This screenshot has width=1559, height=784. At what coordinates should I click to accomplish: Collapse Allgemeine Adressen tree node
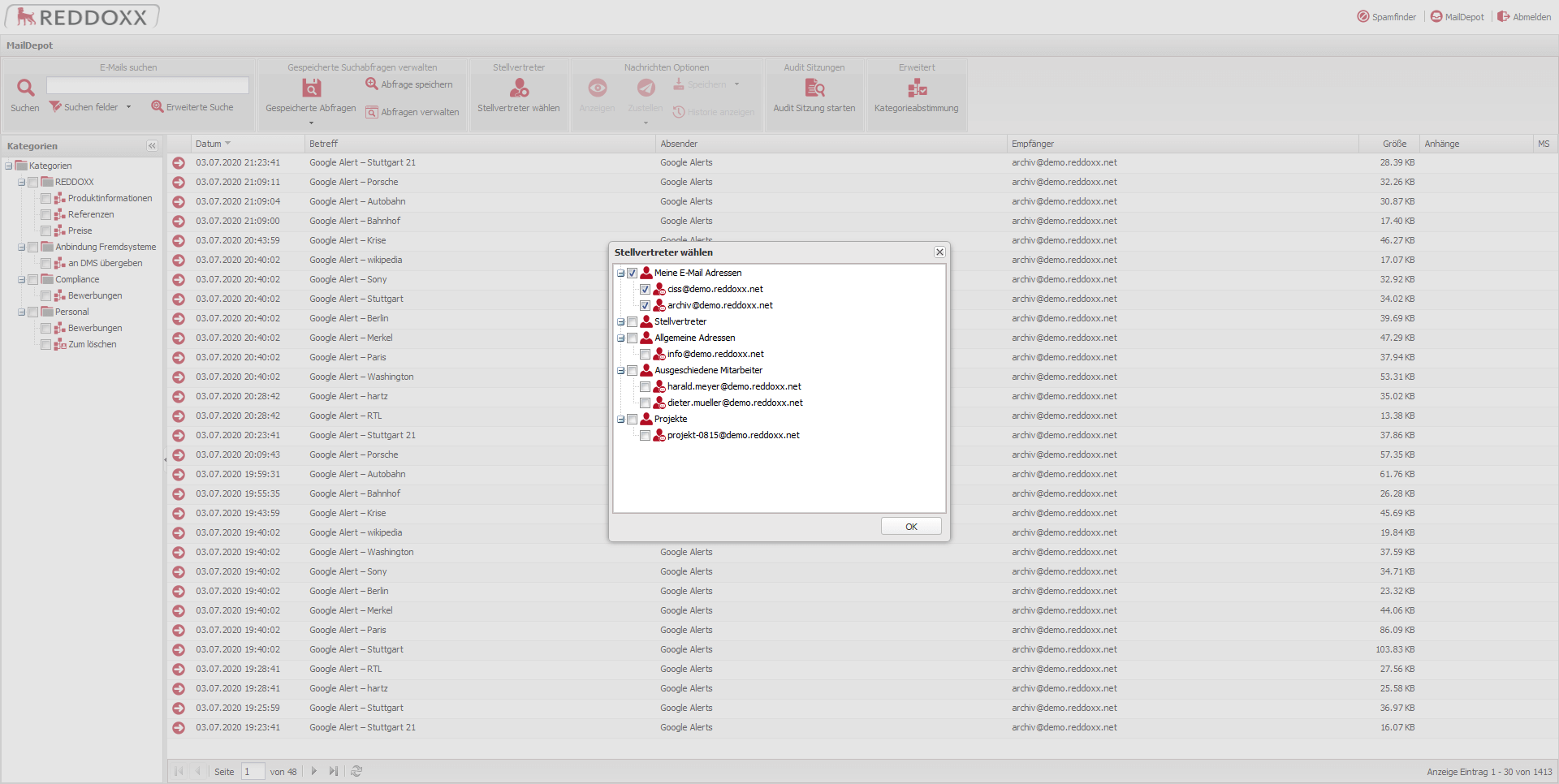[x=621, y=338]
